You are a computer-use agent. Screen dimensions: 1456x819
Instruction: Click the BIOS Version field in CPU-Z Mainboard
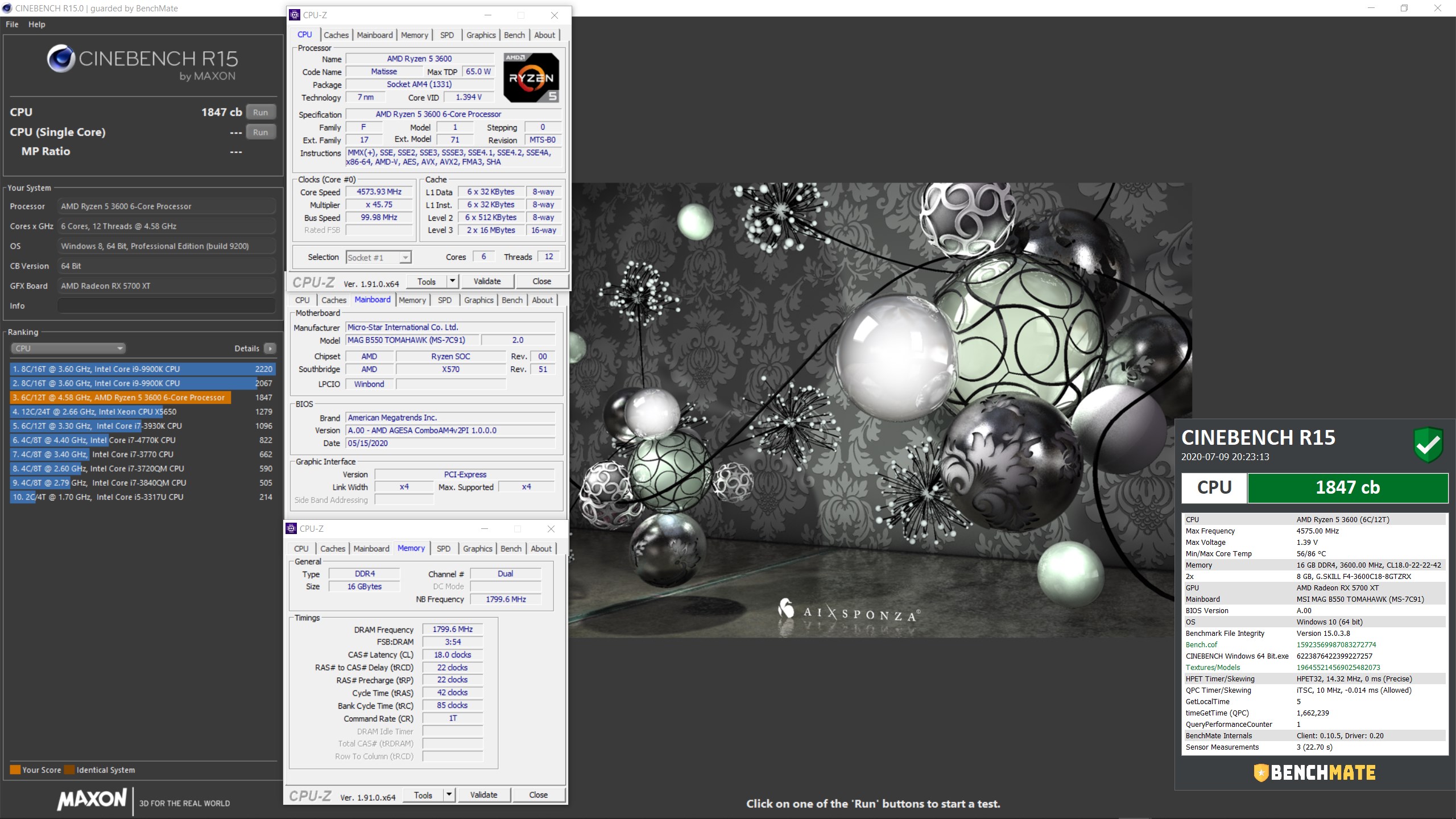point(450,431)
